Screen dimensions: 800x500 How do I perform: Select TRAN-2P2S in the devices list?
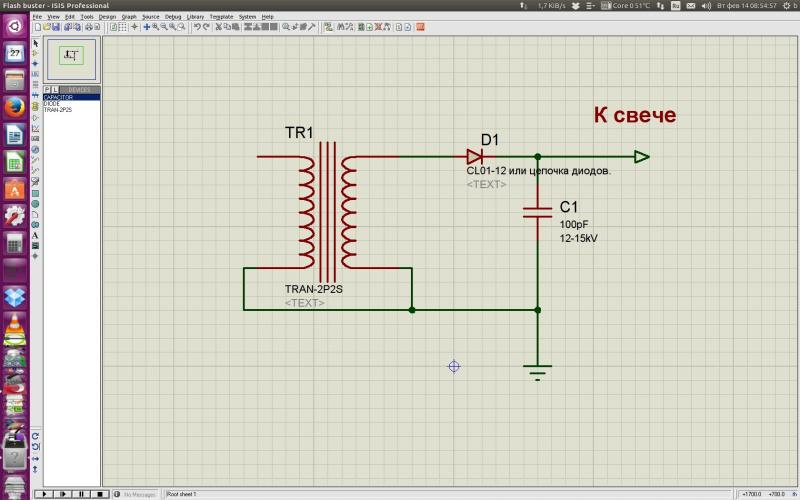tap(59, 109)
